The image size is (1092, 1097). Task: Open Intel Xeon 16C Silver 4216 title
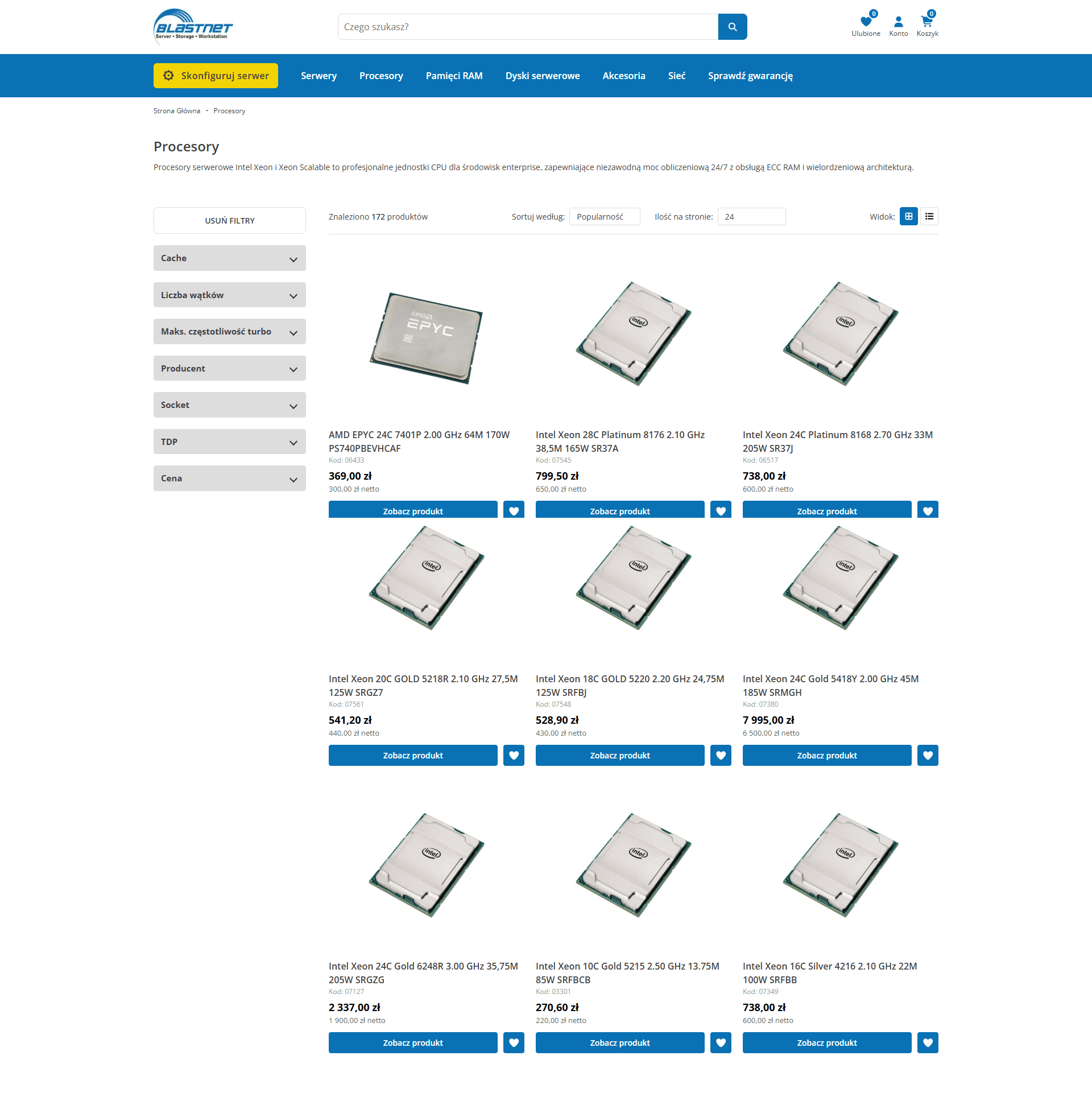[830, 973]
